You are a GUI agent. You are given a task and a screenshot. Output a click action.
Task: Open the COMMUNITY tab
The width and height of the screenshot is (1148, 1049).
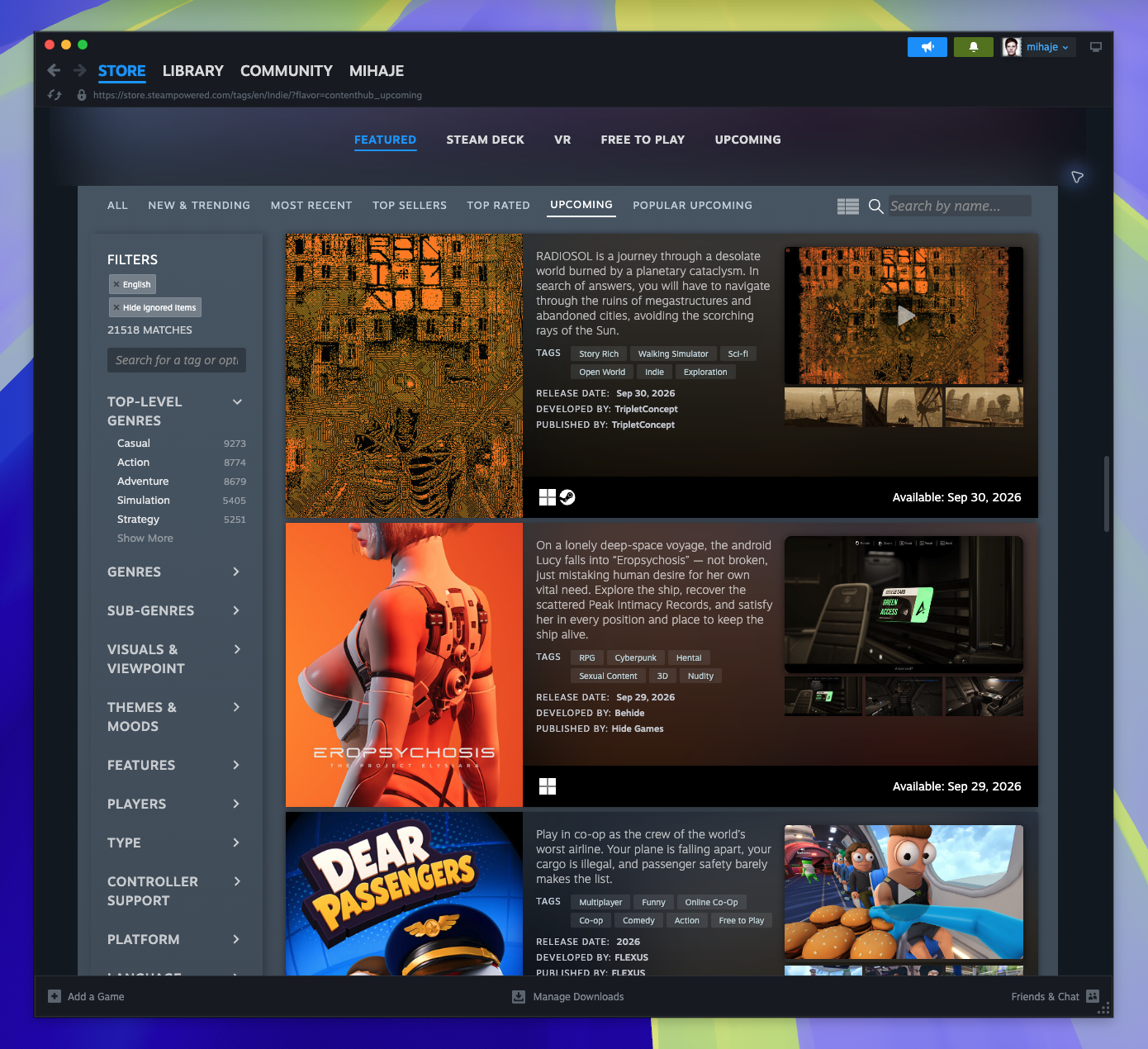pos(287,71)
